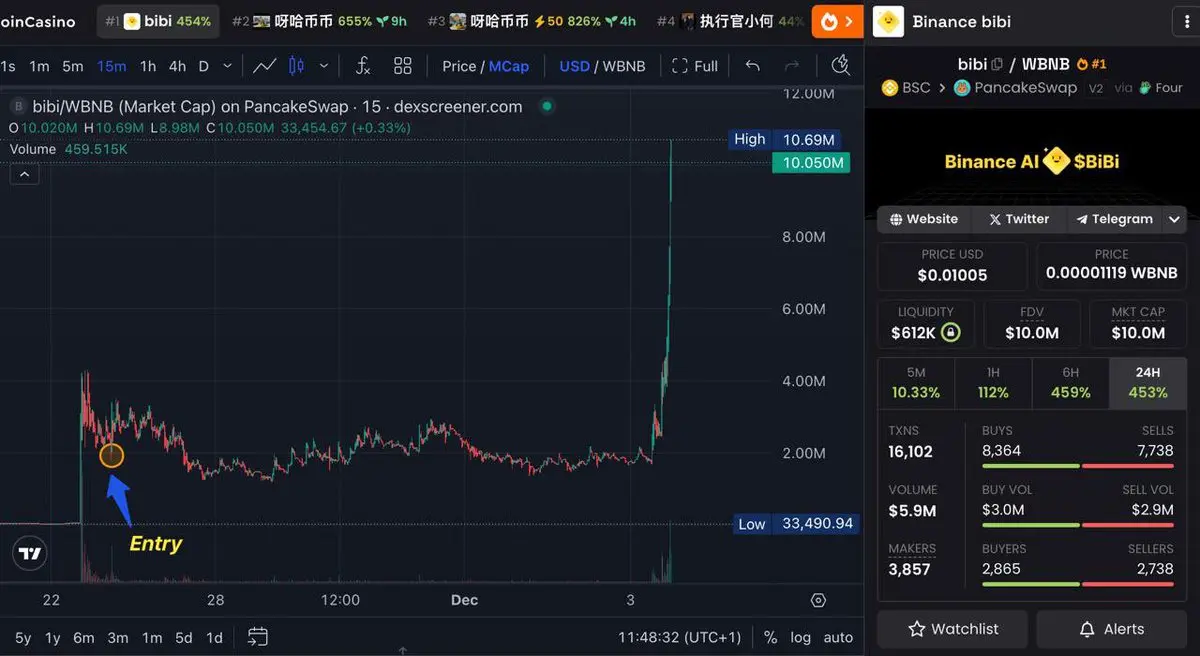Click the Binance bibi token logo
The height and width of the screenshot is (656, 1200).
pos(888,21)
